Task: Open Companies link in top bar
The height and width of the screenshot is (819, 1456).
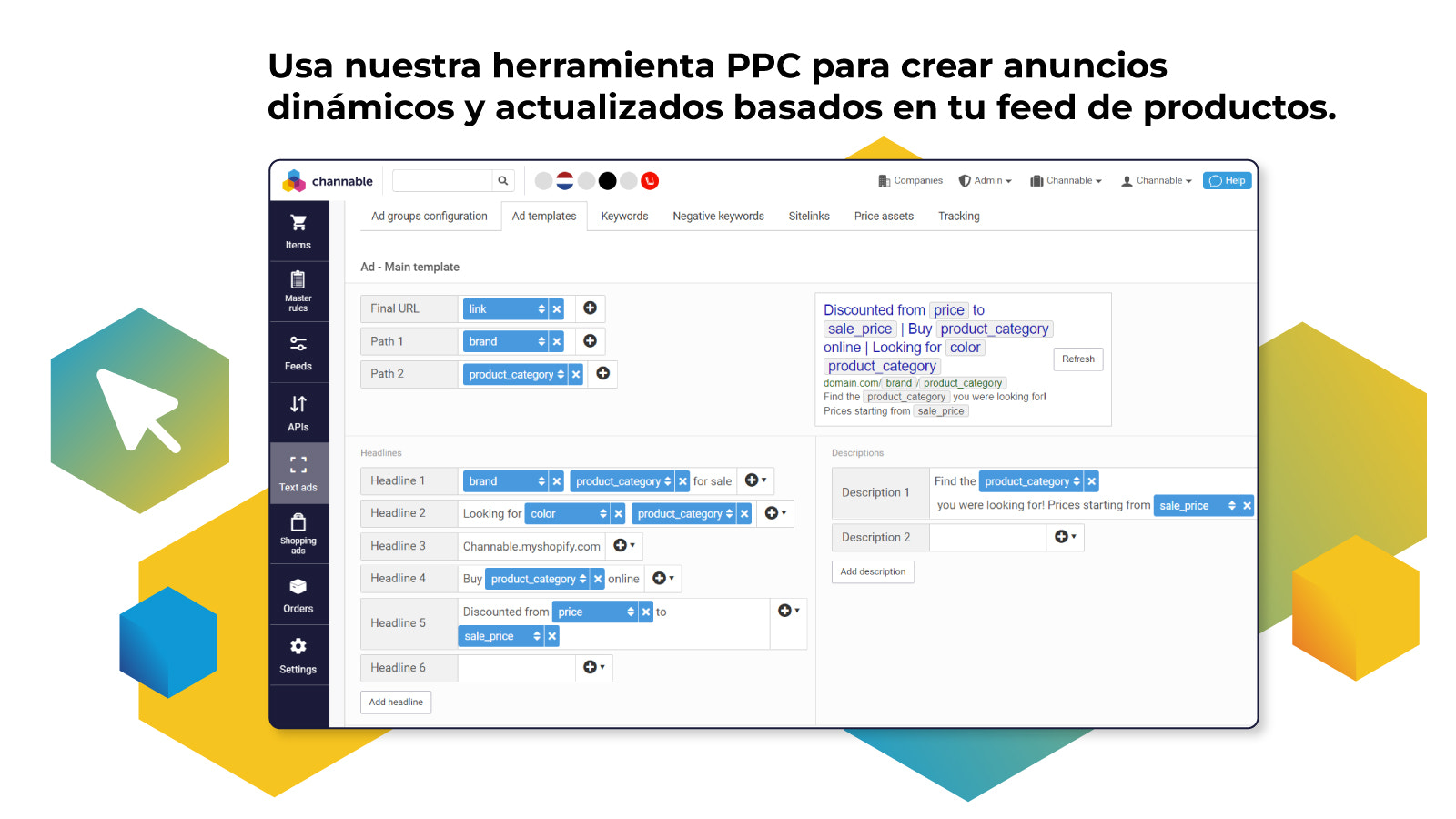Action: click(x=910, y=181)
